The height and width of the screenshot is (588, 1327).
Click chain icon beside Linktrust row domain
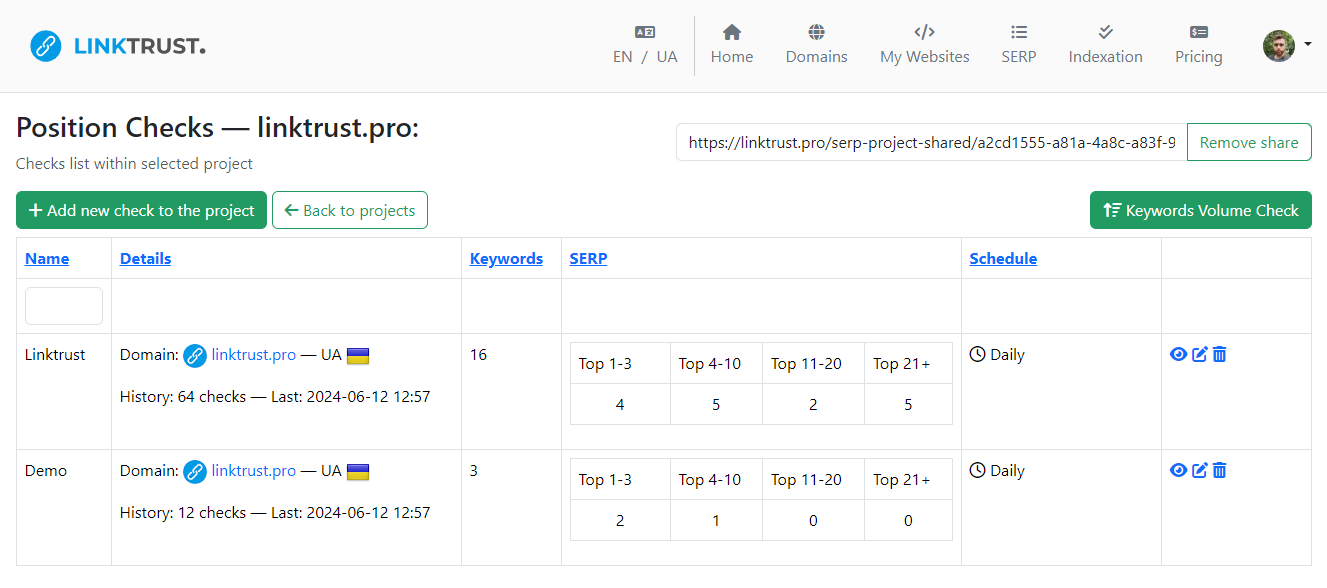tap(195, 355)
